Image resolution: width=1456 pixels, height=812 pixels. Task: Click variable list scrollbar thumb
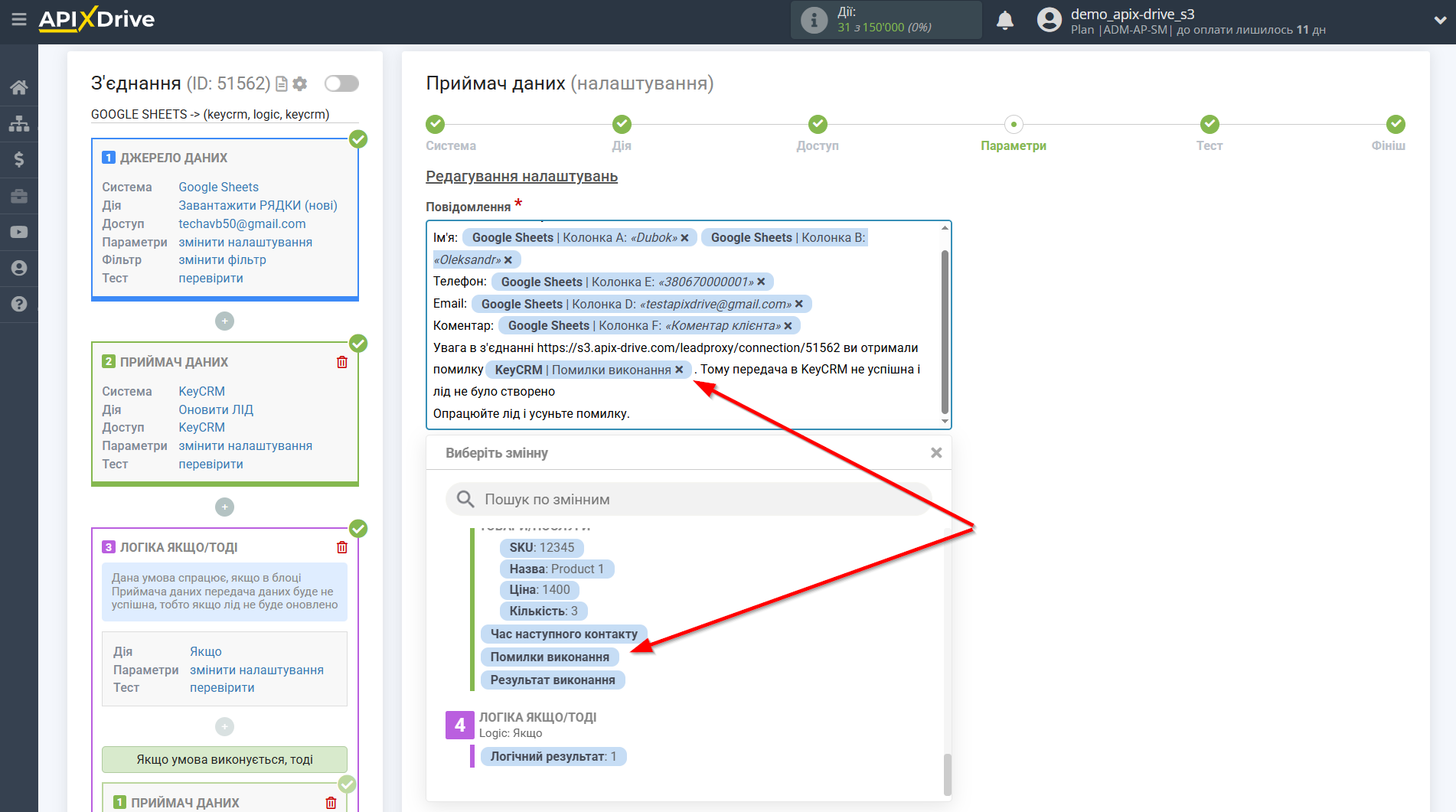[x=947, y=774]
